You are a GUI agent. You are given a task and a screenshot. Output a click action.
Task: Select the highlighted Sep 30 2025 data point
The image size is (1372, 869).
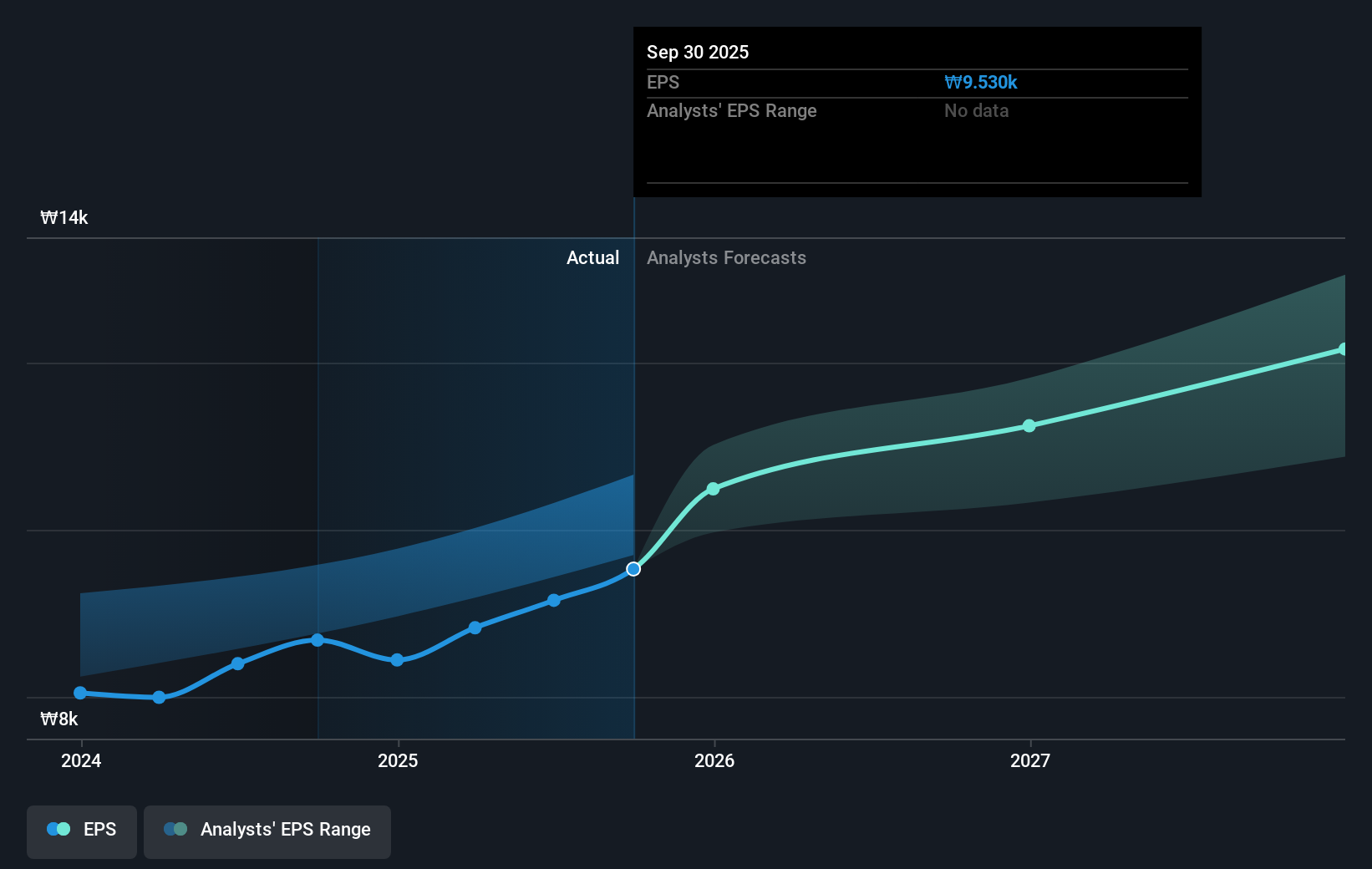(x=633, y=569)
